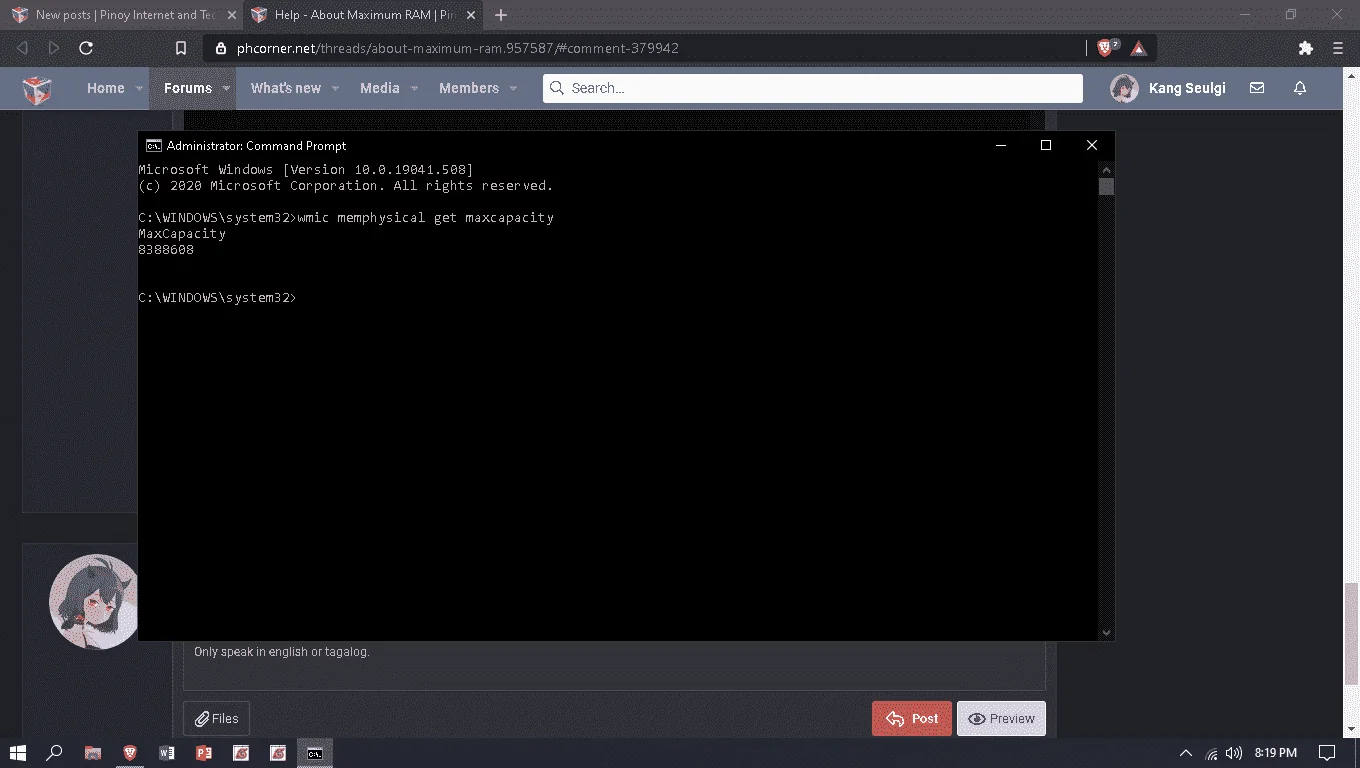View site lock security icon
1360x768 pixels.
(220, 48)
